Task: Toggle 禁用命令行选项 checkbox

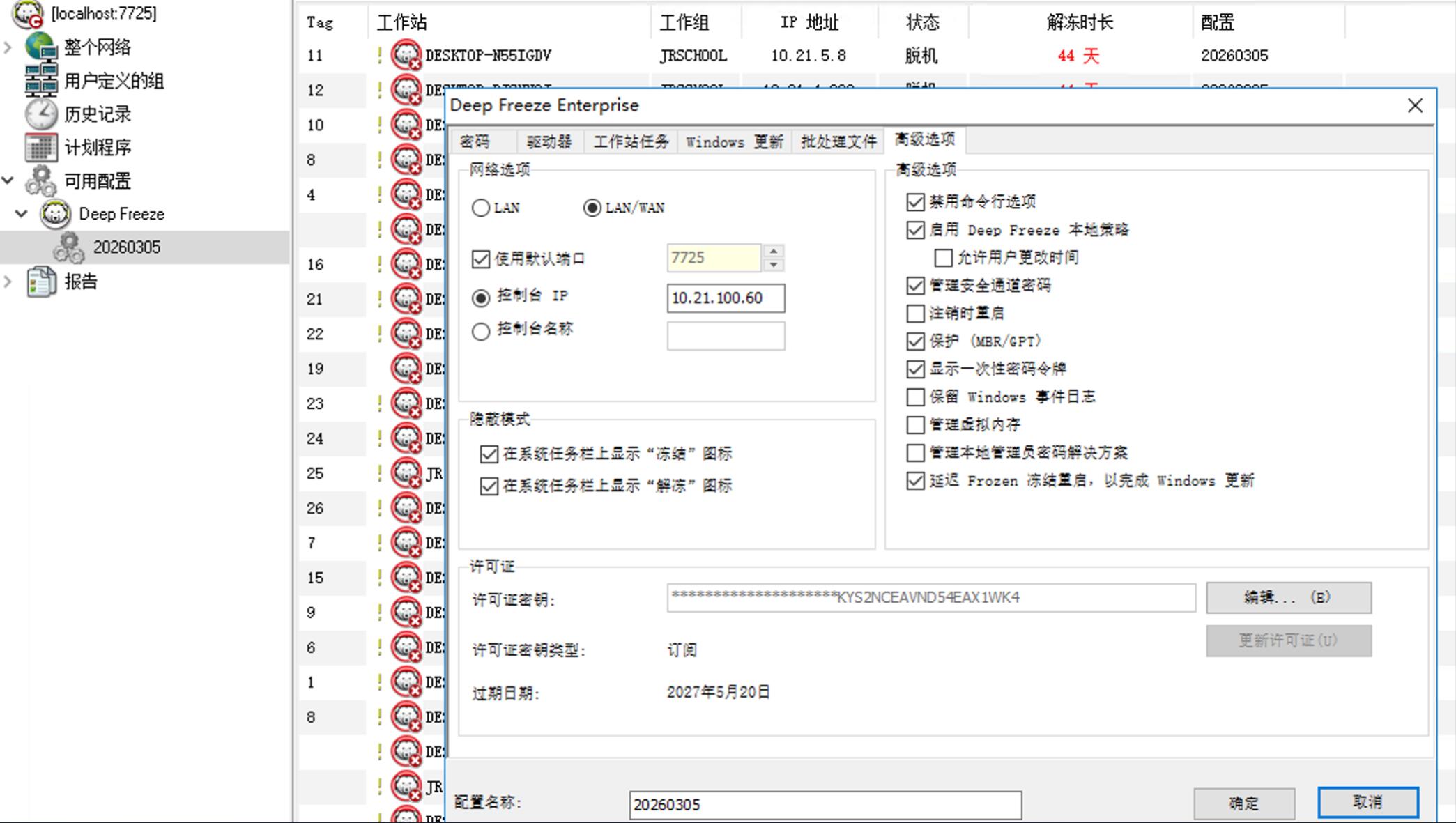Action: click(x=915, y=202)
